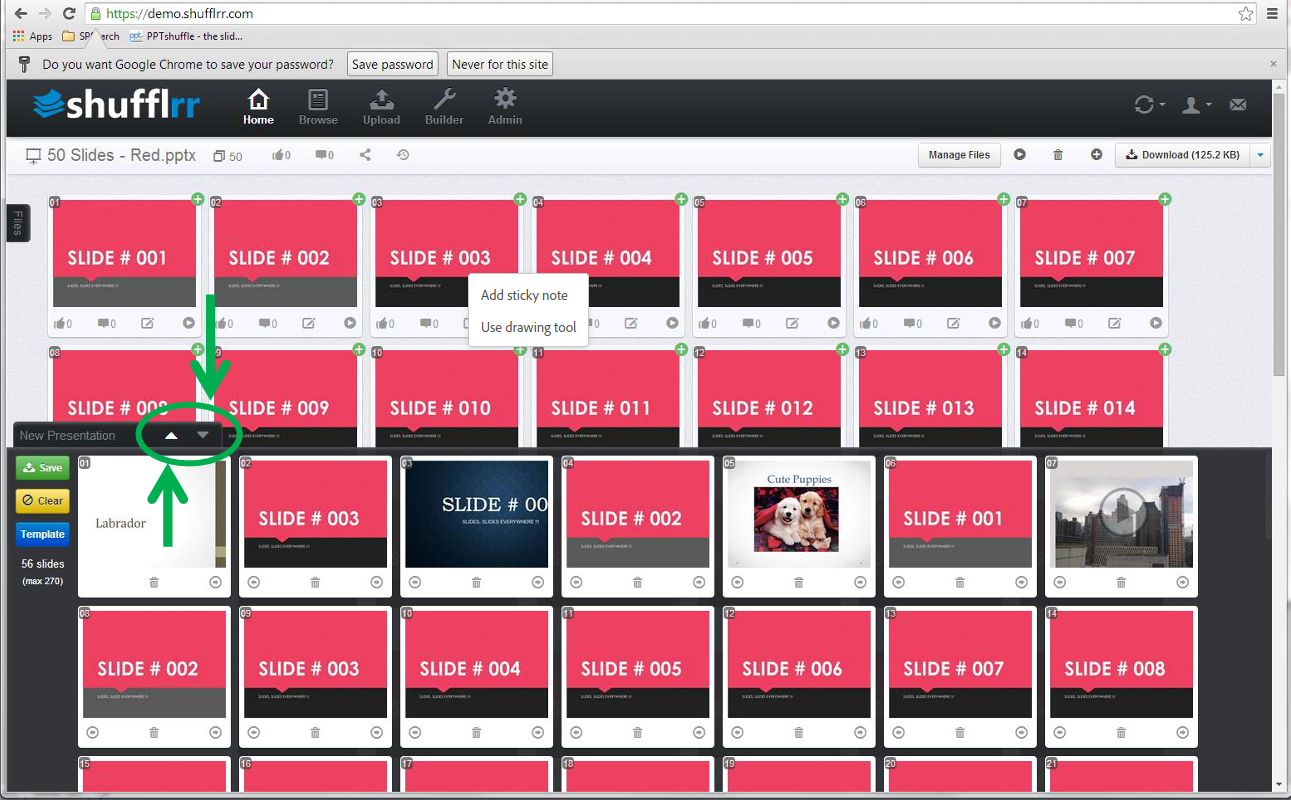Delete Cute Puppies slide from tray
The width and height of the screenshot is (1291, 800).
coord(798,582)
